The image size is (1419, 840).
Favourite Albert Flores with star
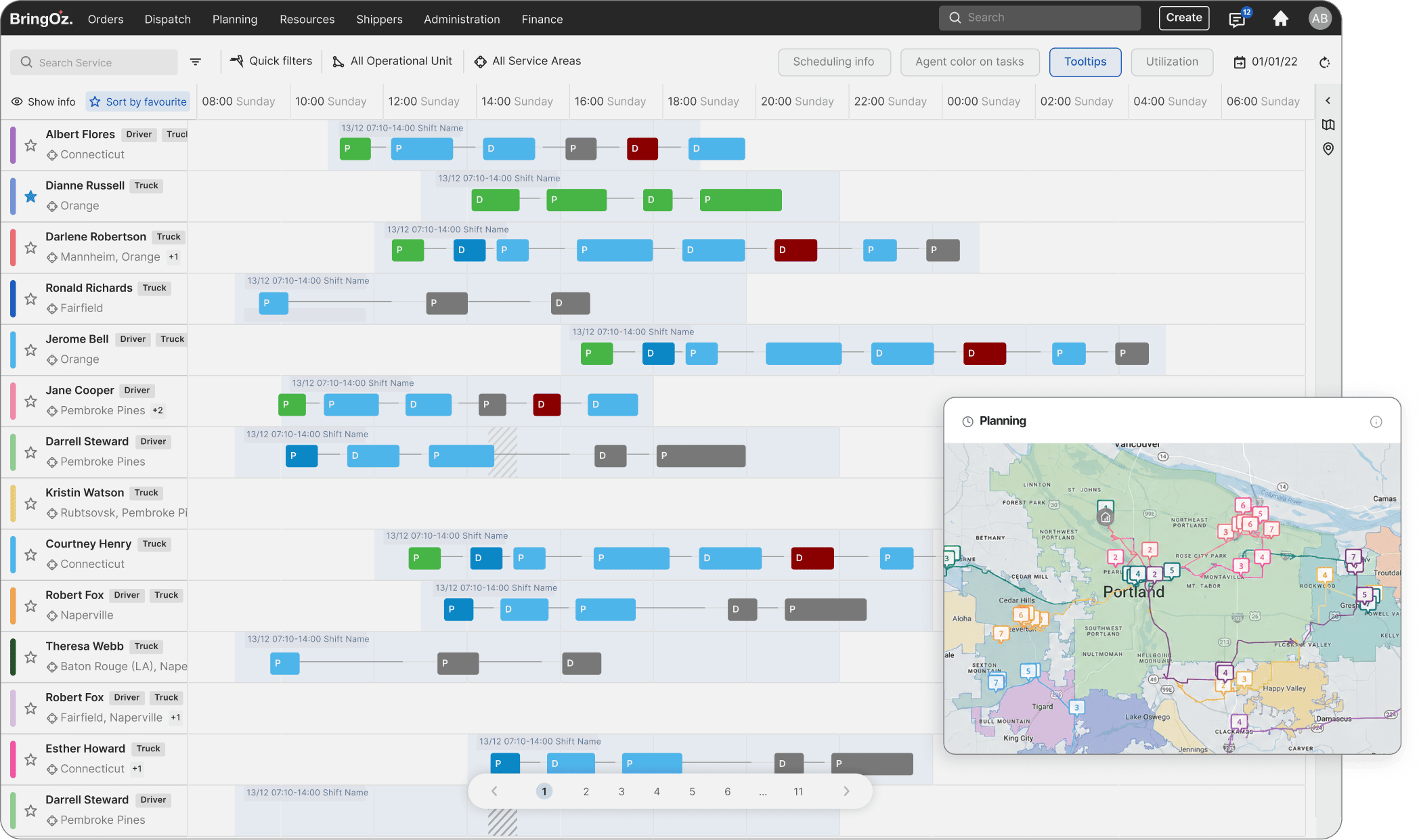coord(30,145)
